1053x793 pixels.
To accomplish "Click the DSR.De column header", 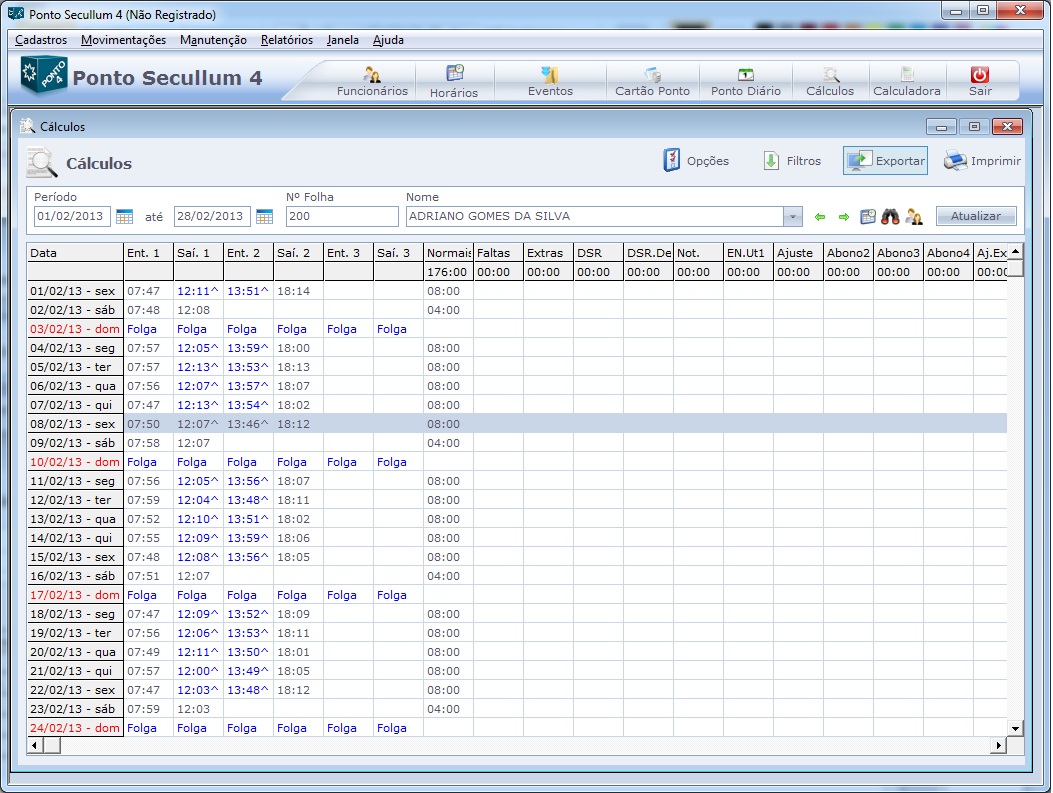I will pyautogui.click(x=648, y=253).
